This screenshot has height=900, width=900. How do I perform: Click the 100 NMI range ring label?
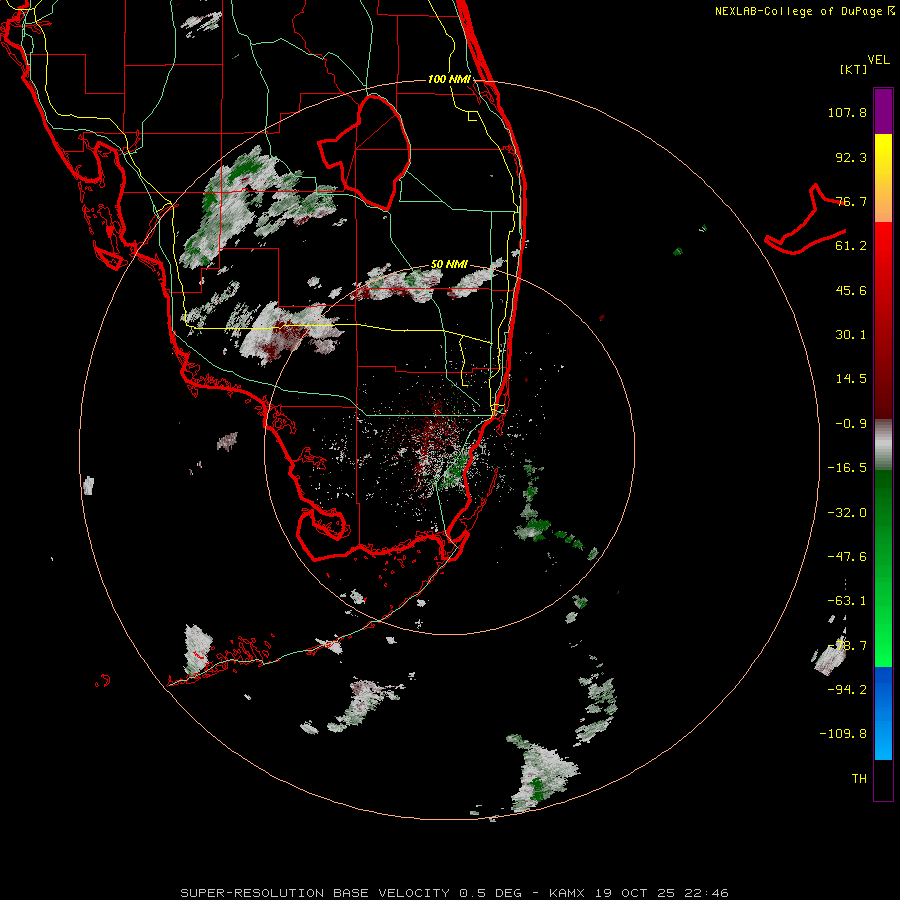[449, 79]
